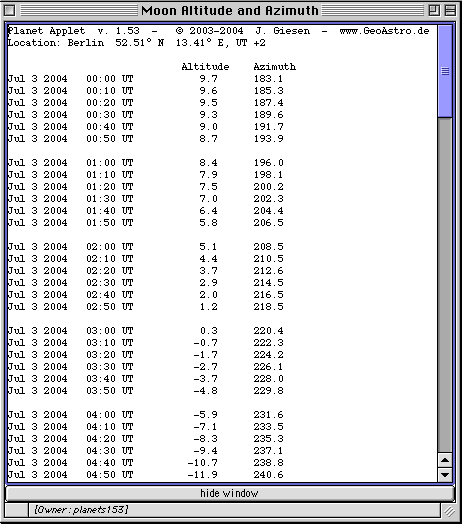The width and height of the screenshot is (462, 524).
Task: Select the 02:00 UT data row
Action: (x=146, y=247)
